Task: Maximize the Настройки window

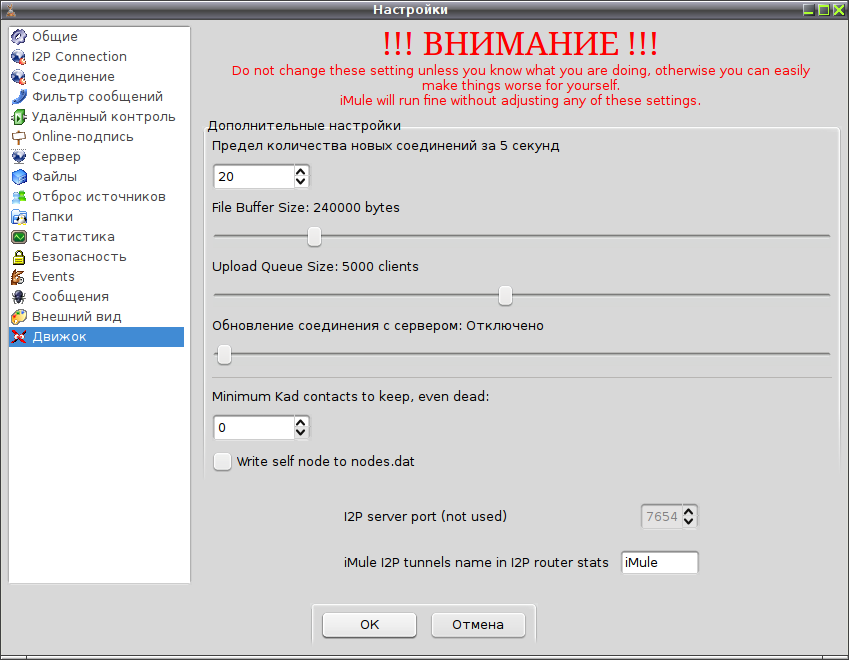Action: pos(824,9)
